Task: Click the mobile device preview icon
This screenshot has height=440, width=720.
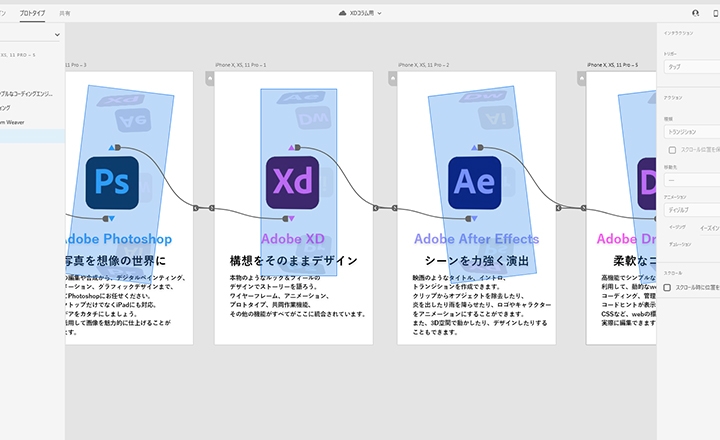Action: click(x=716, y=13)
